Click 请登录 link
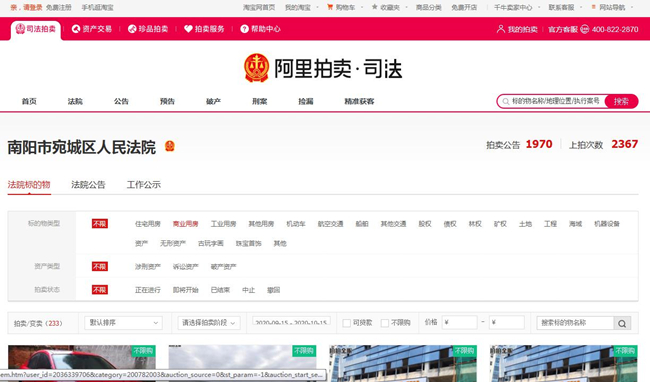The image size is (650, 382). [x=33, y=7]
